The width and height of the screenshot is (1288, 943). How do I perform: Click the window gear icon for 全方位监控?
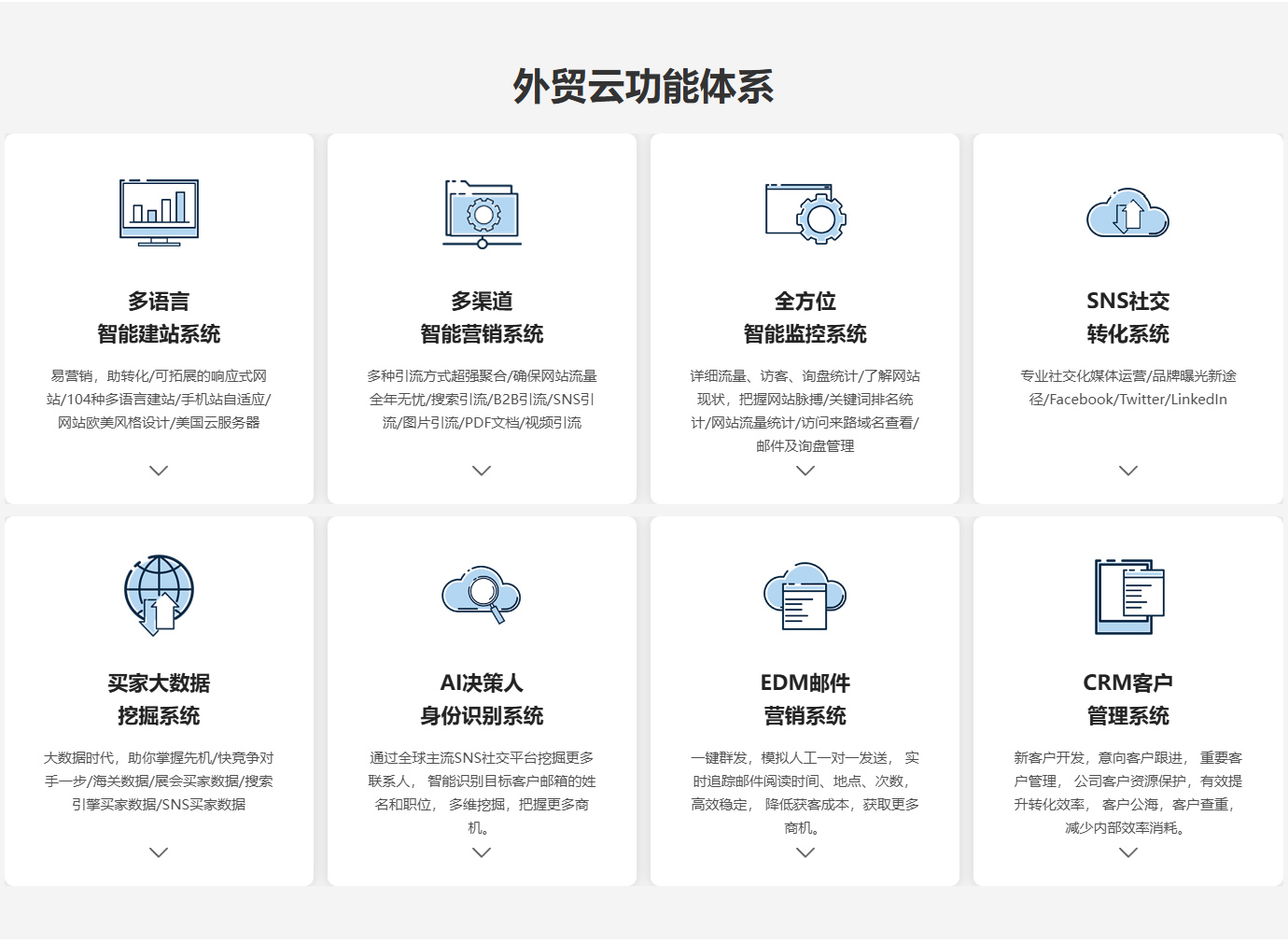[x=805, y=214]
